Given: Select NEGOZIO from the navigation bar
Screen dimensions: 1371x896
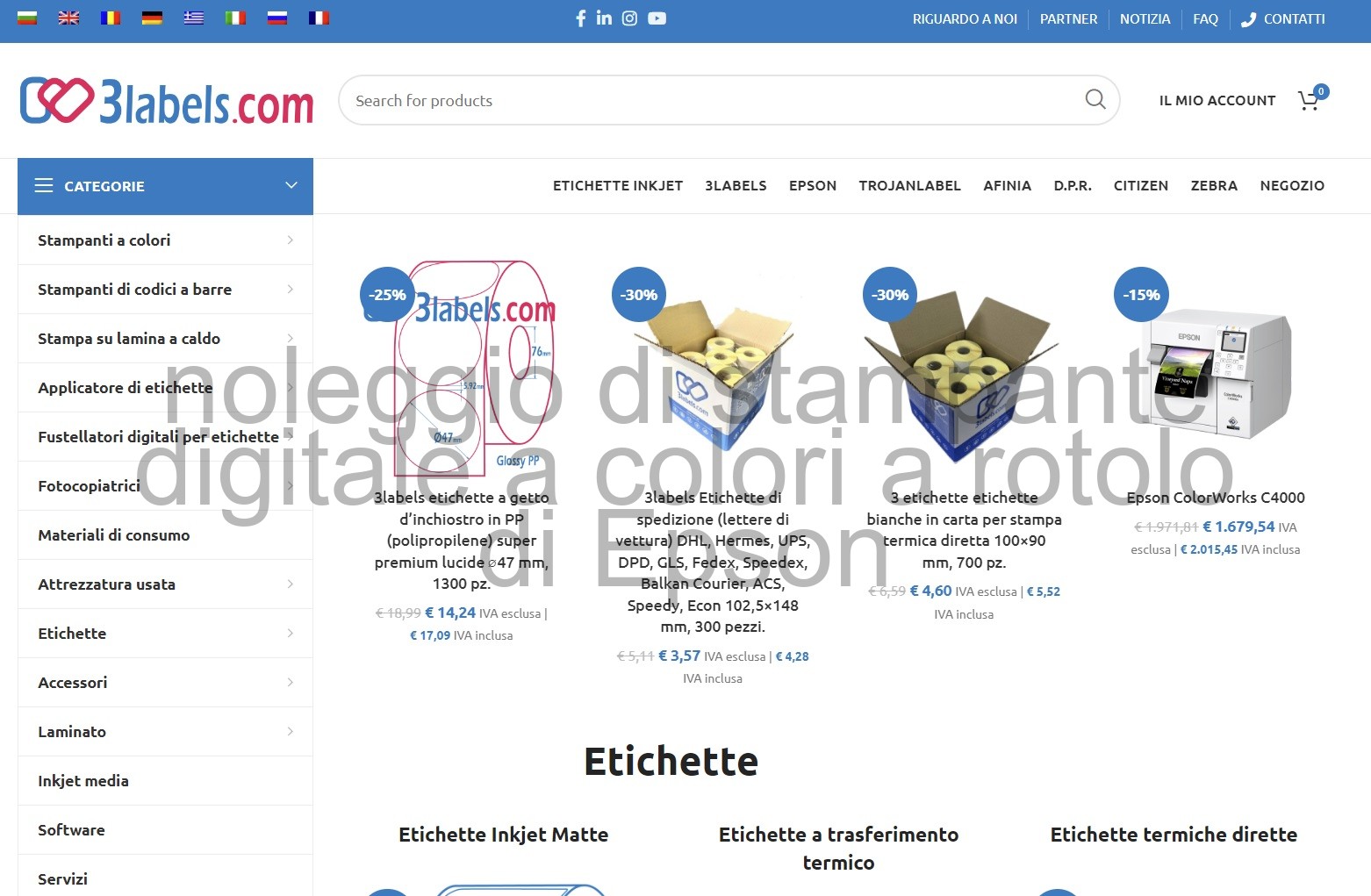Looking at the screenshot, I should [1292, 185].
